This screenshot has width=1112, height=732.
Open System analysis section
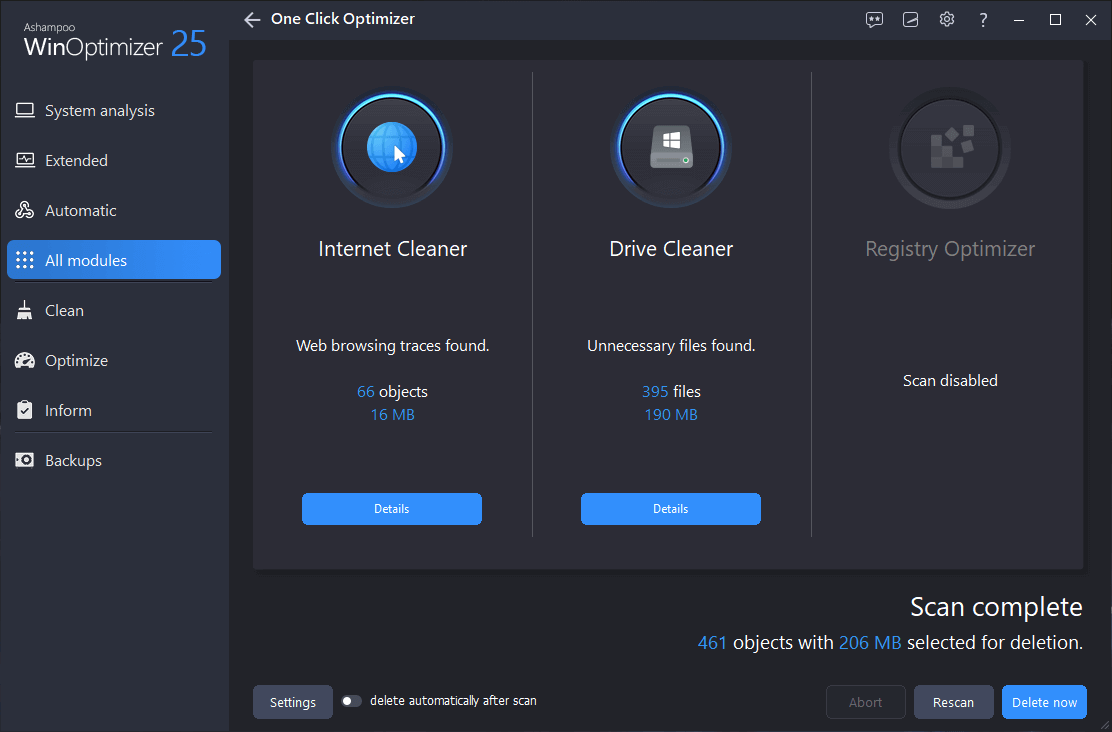point(114,111)
